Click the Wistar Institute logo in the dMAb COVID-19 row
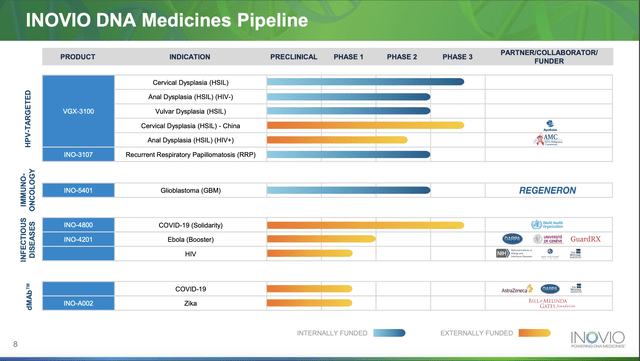This screenshot has width=640, height=361. [576, 288]
